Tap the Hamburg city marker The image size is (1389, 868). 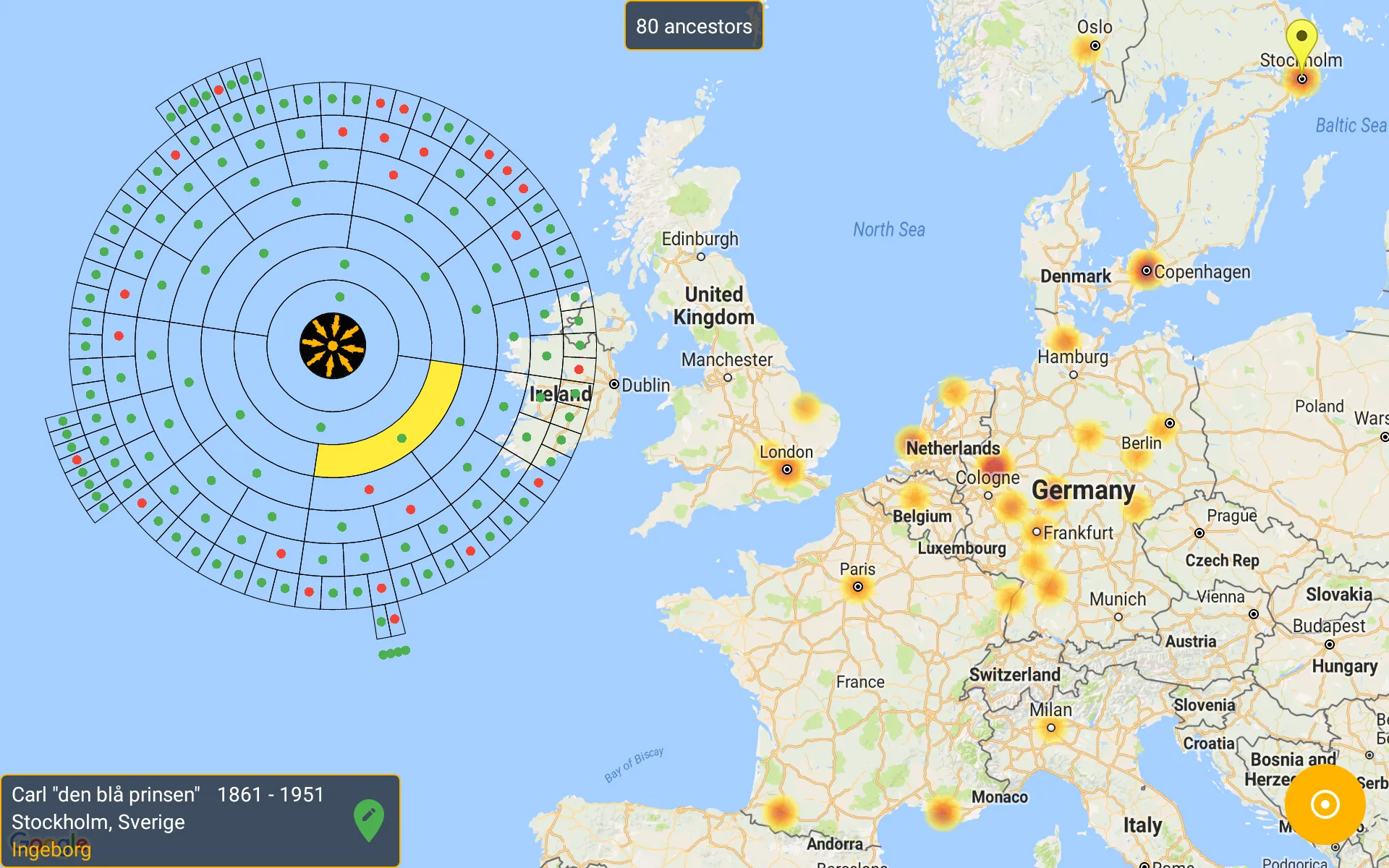click(x=1074, y=375)
